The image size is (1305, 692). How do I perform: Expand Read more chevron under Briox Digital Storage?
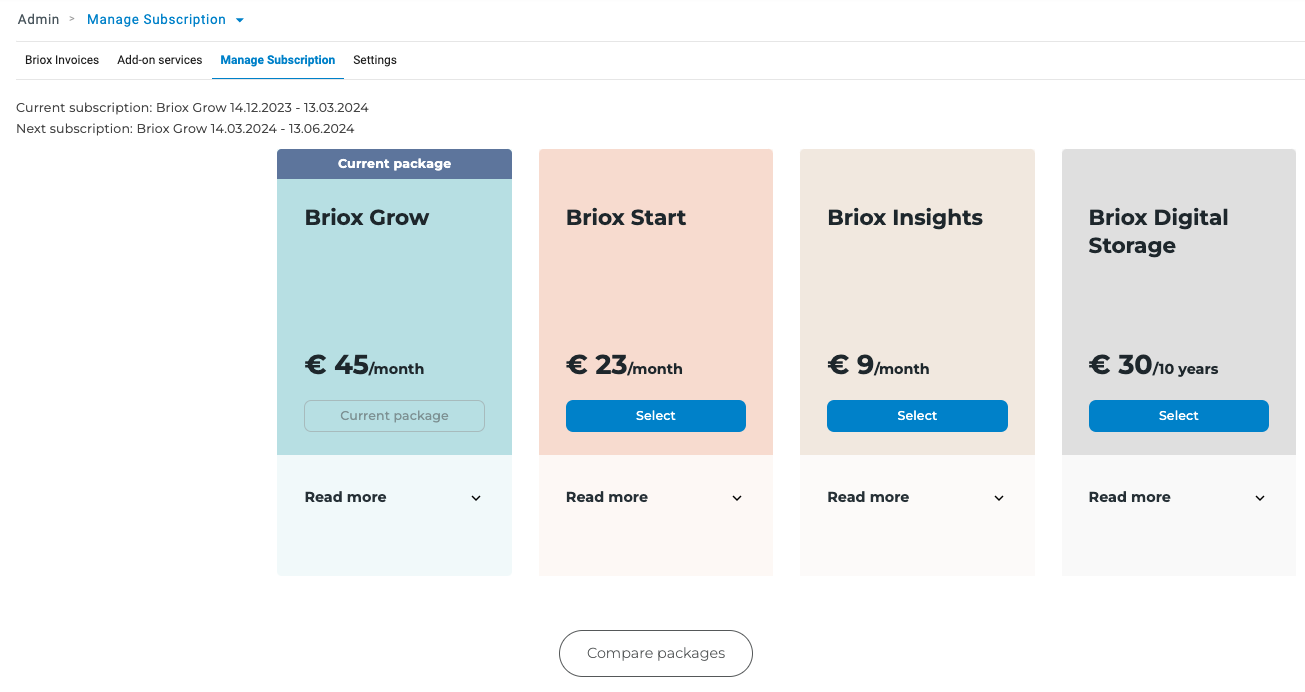(x=1260, y=498)
